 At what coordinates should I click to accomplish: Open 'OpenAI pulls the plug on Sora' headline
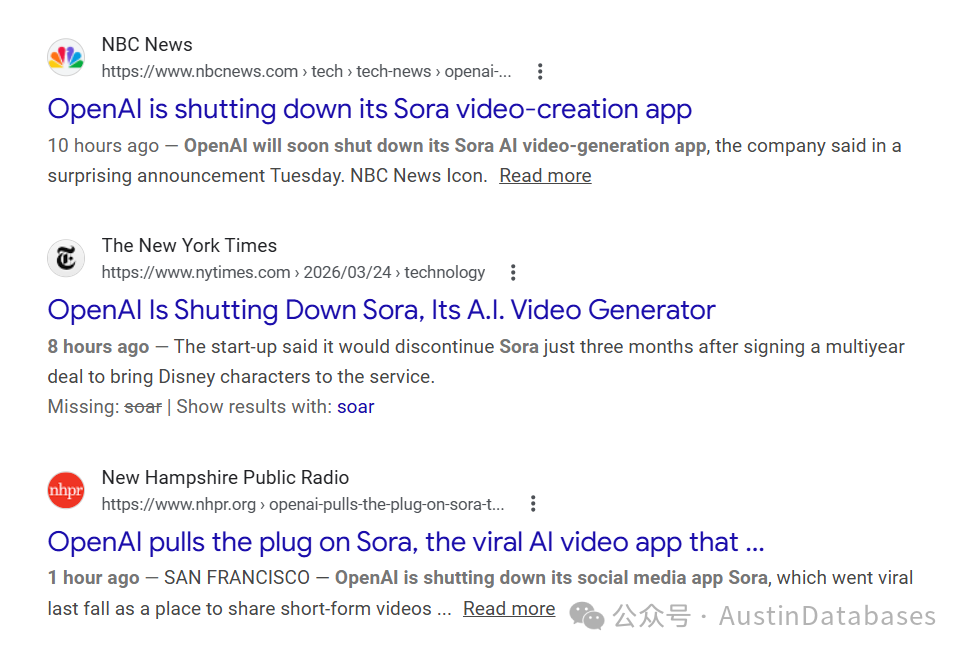[405, 542]
